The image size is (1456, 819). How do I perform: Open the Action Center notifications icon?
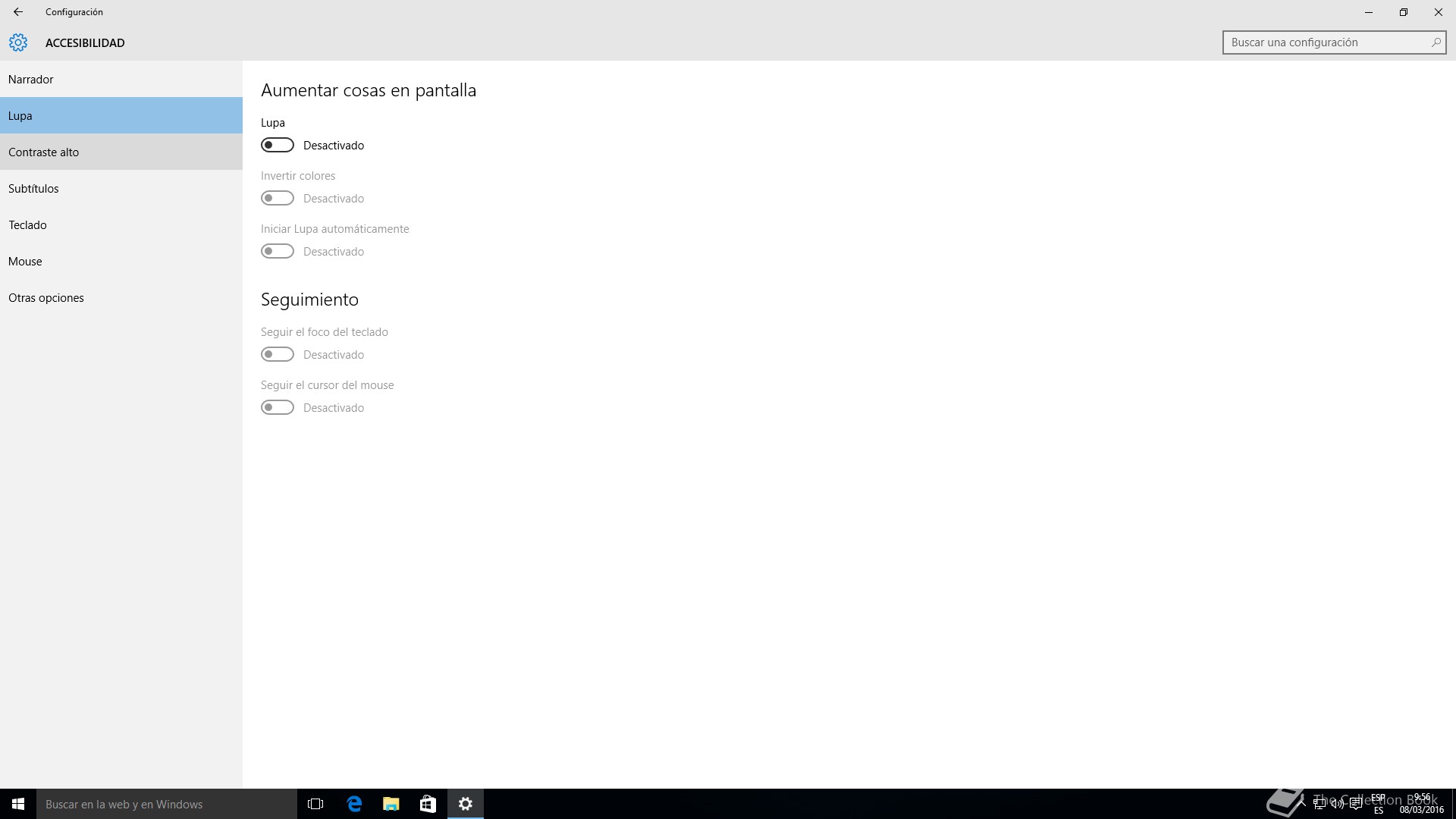[1356, 804]
